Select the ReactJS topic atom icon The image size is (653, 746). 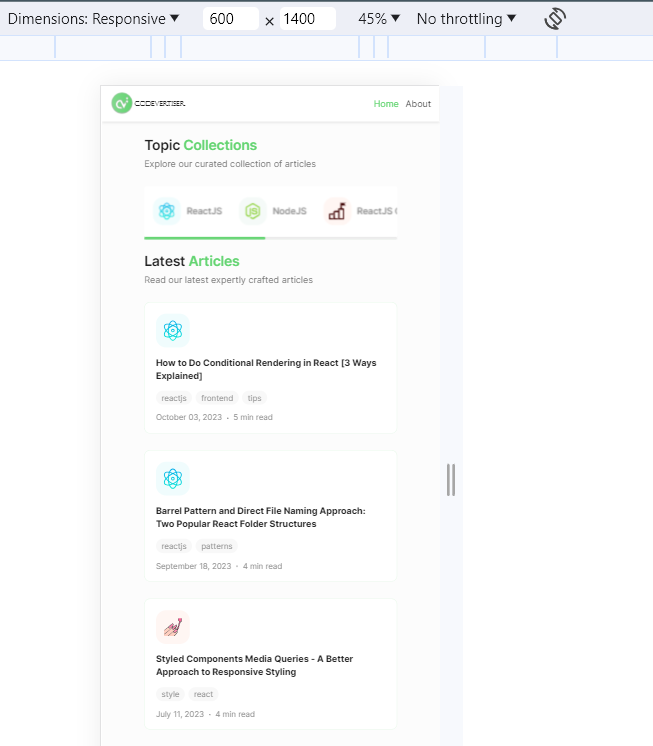[x=167, y=211]
